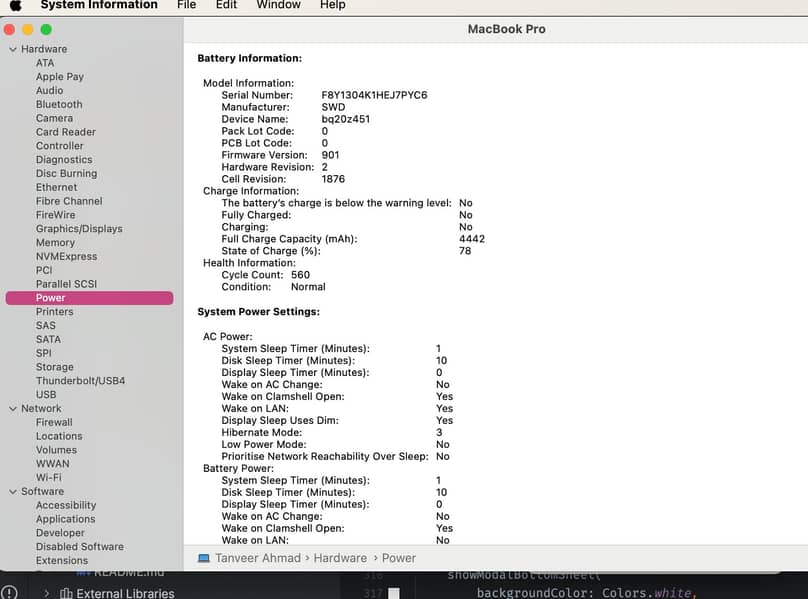Select Memory in the sidebar
The width and height of the screenshot is (808, 599).
coord(55,242)
